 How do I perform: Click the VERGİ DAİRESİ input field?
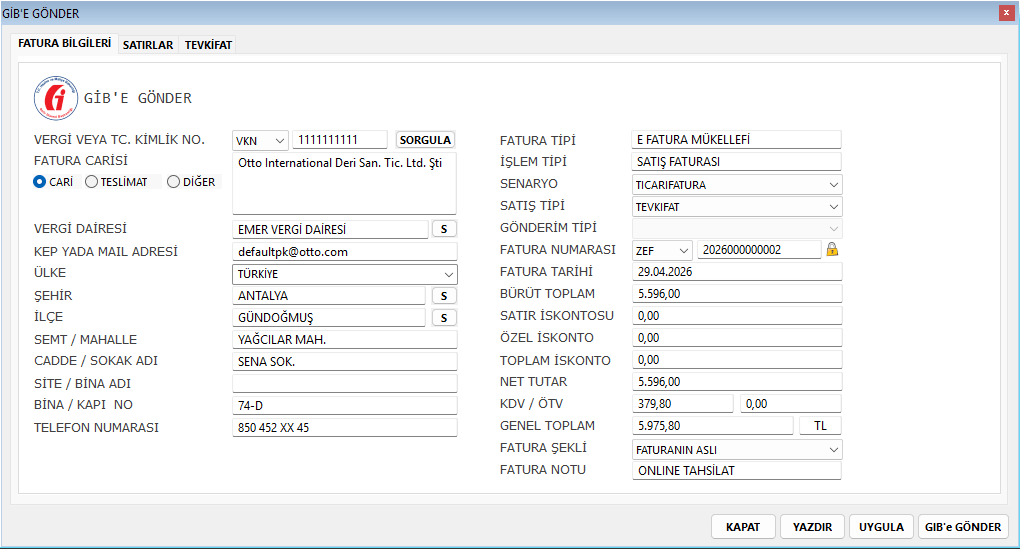point(330,229)
